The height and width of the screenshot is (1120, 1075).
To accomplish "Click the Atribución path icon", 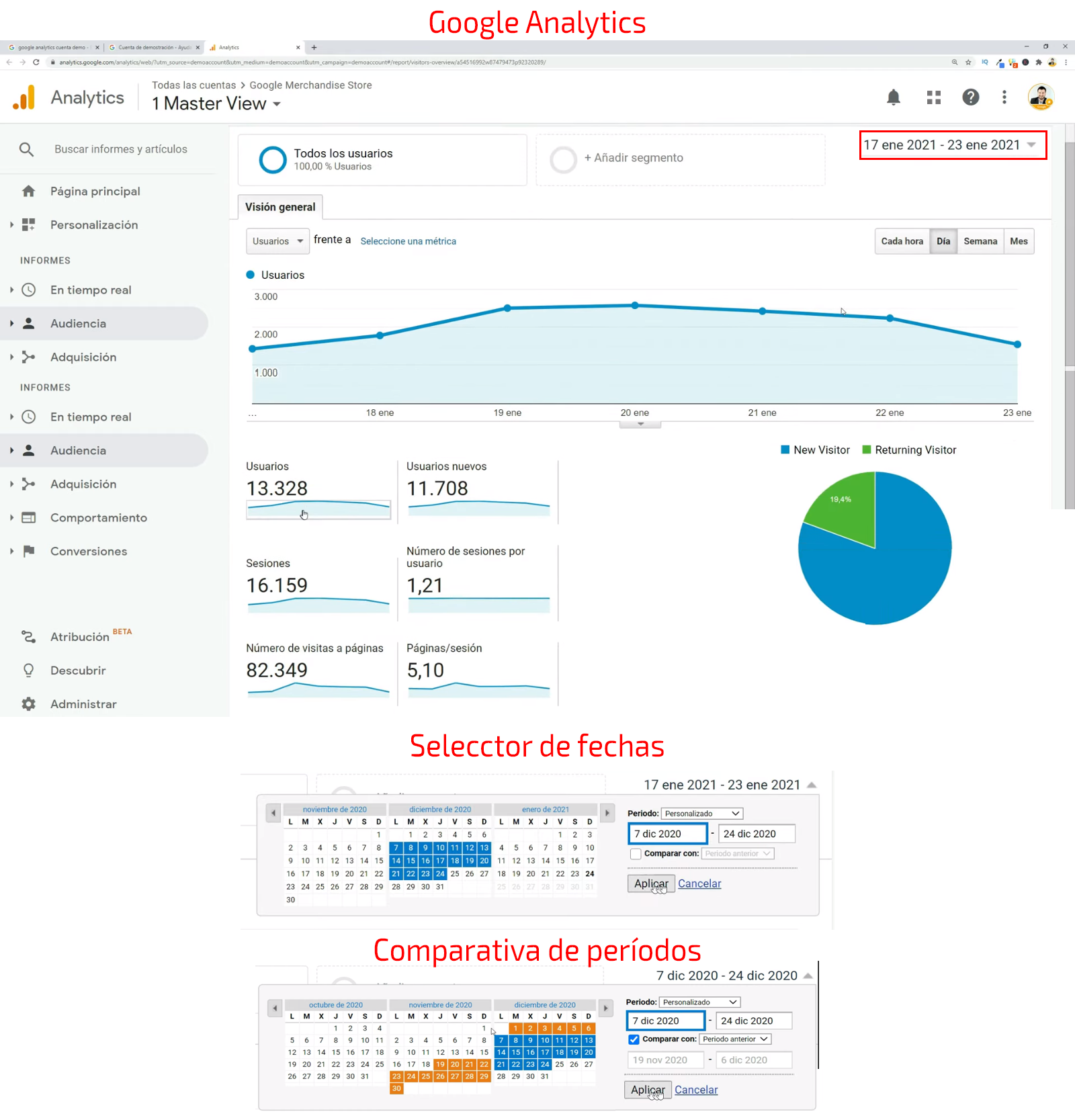I will point(28,637).
